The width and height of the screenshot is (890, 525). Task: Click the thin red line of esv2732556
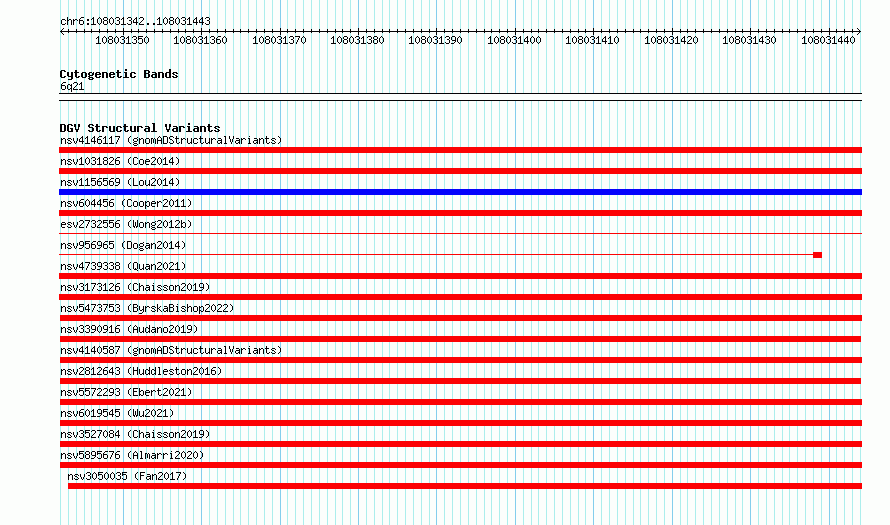(x=460, y=233)
